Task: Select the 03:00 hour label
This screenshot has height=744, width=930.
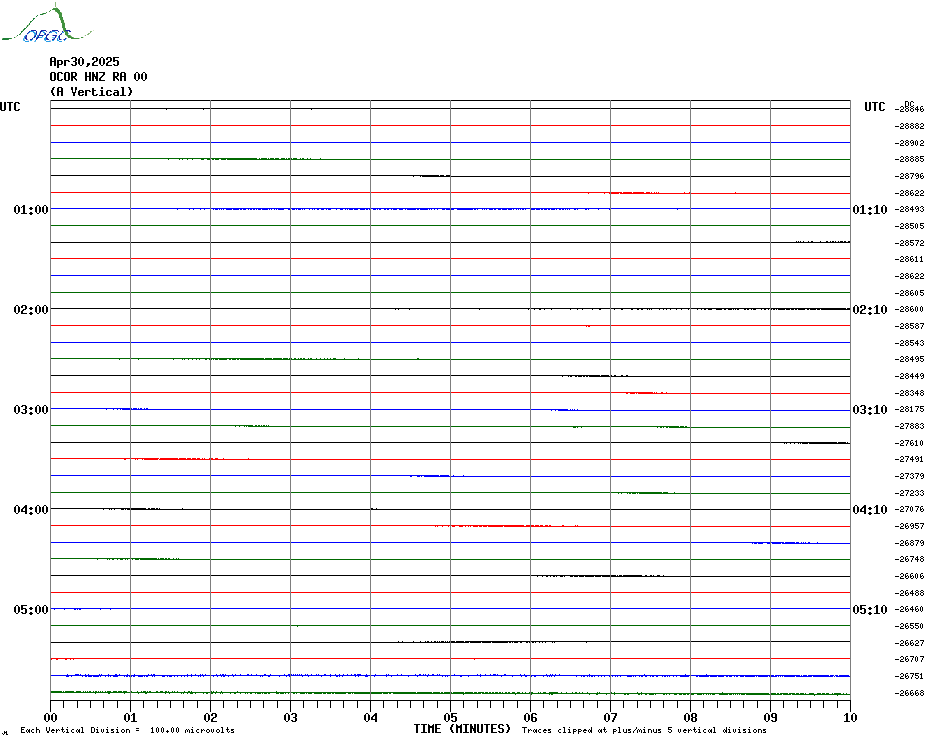Action: coord(31,409)
